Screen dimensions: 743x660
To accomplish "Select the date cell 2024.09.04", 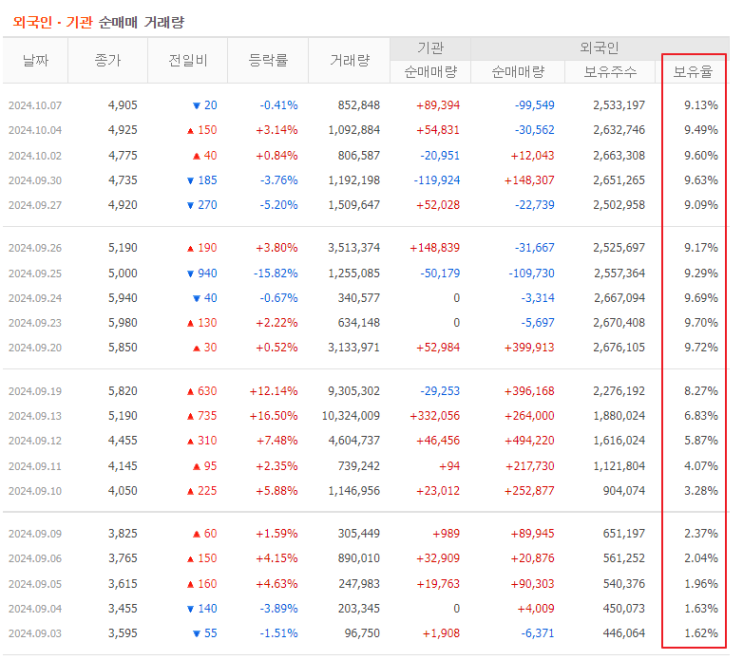I will click(x=35, y=608).
